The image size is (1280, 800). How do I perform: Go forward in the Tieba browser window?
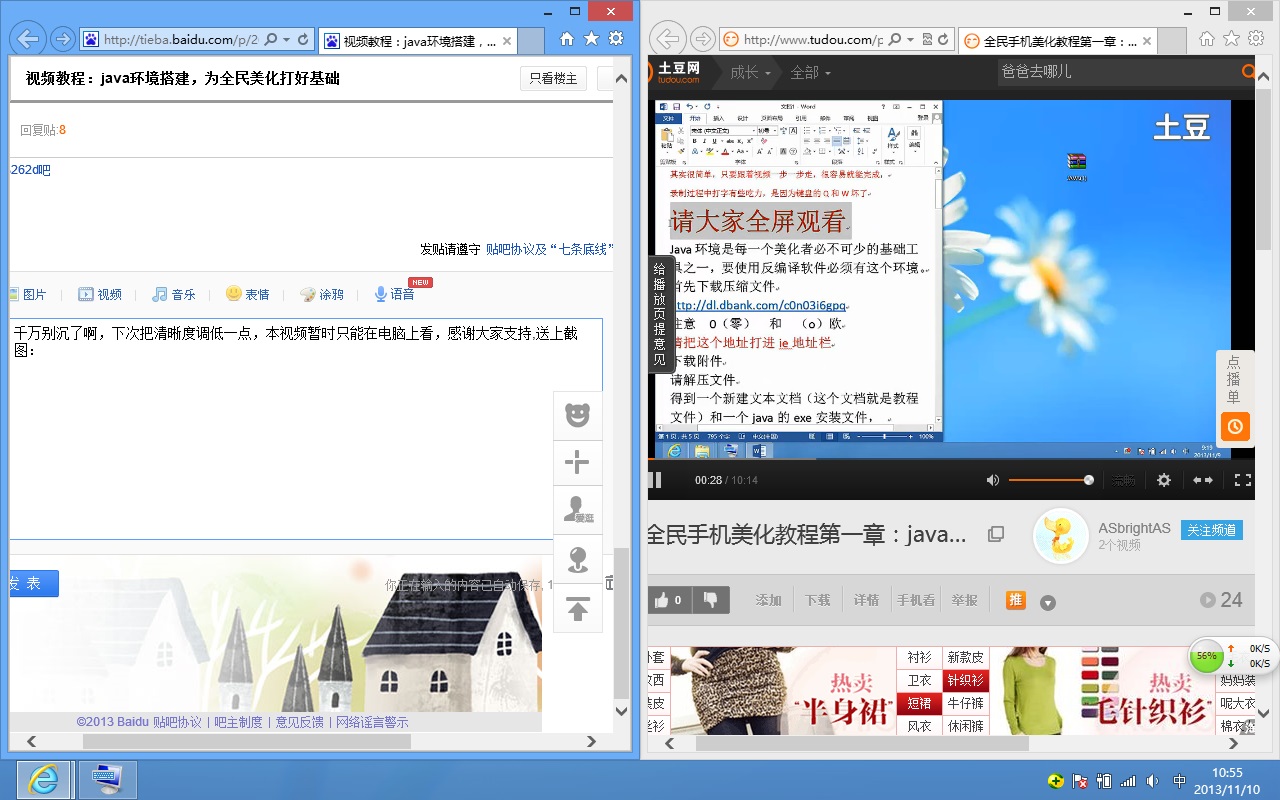62,40
